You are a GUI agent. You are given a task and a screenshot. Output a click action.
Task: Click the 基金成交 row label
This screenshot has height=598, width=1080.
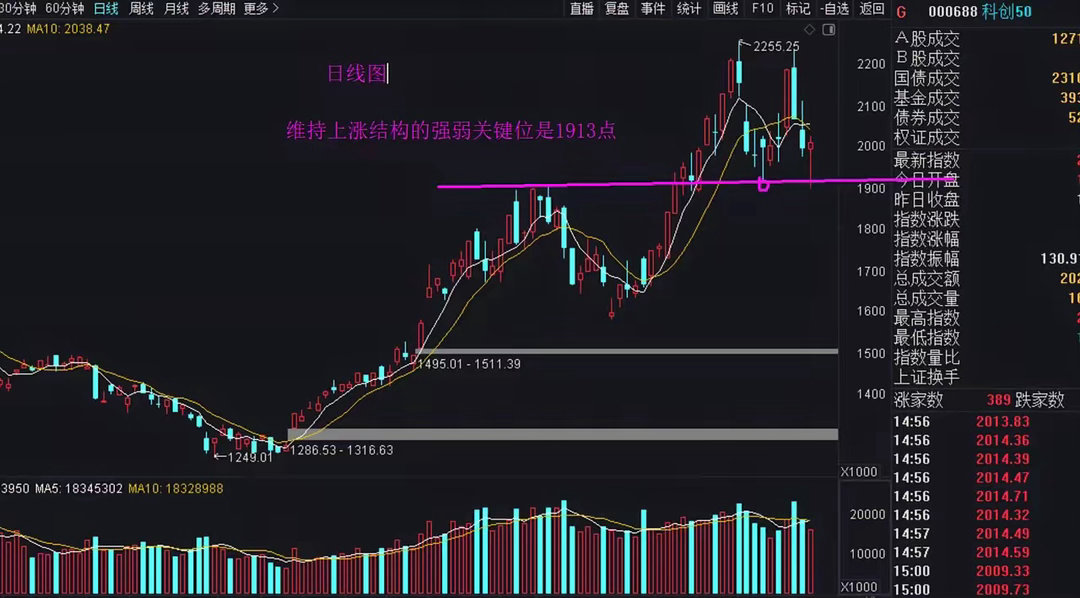coord(926,99)
